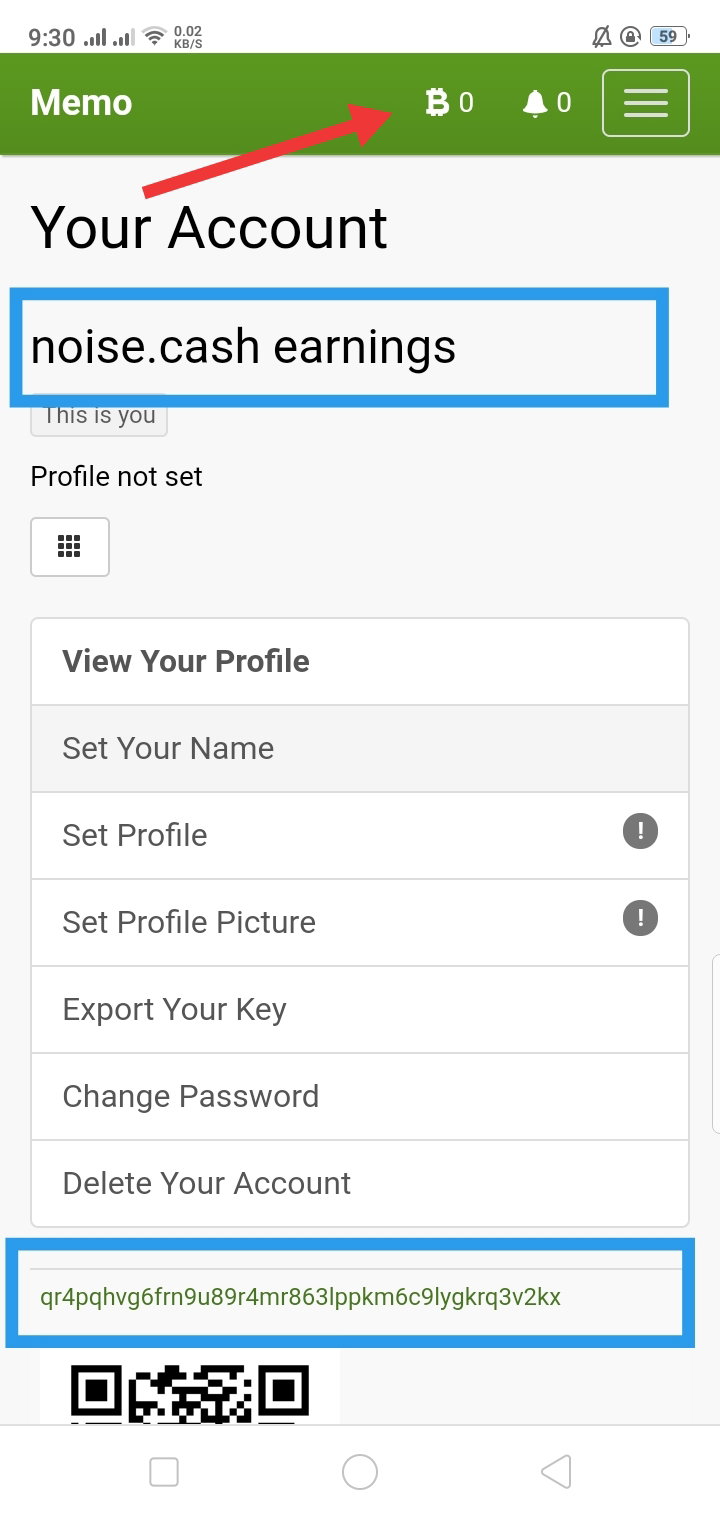Image resolution: width=720 pixels, height=1520 pixels.
Task: Tap Android recent apps square
Action: 164,1472
